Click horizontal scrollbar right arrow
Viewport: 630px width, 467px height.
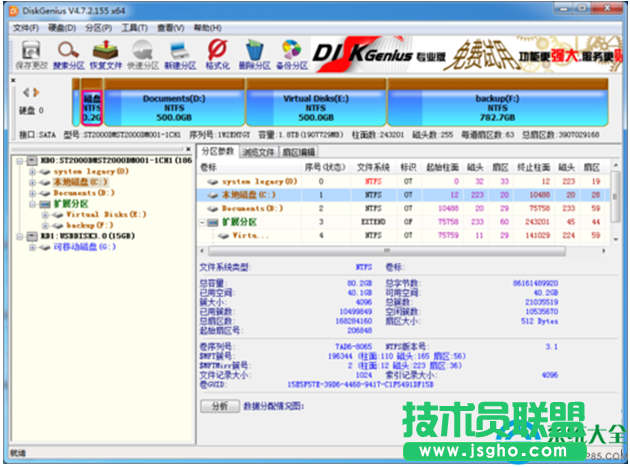603,251
